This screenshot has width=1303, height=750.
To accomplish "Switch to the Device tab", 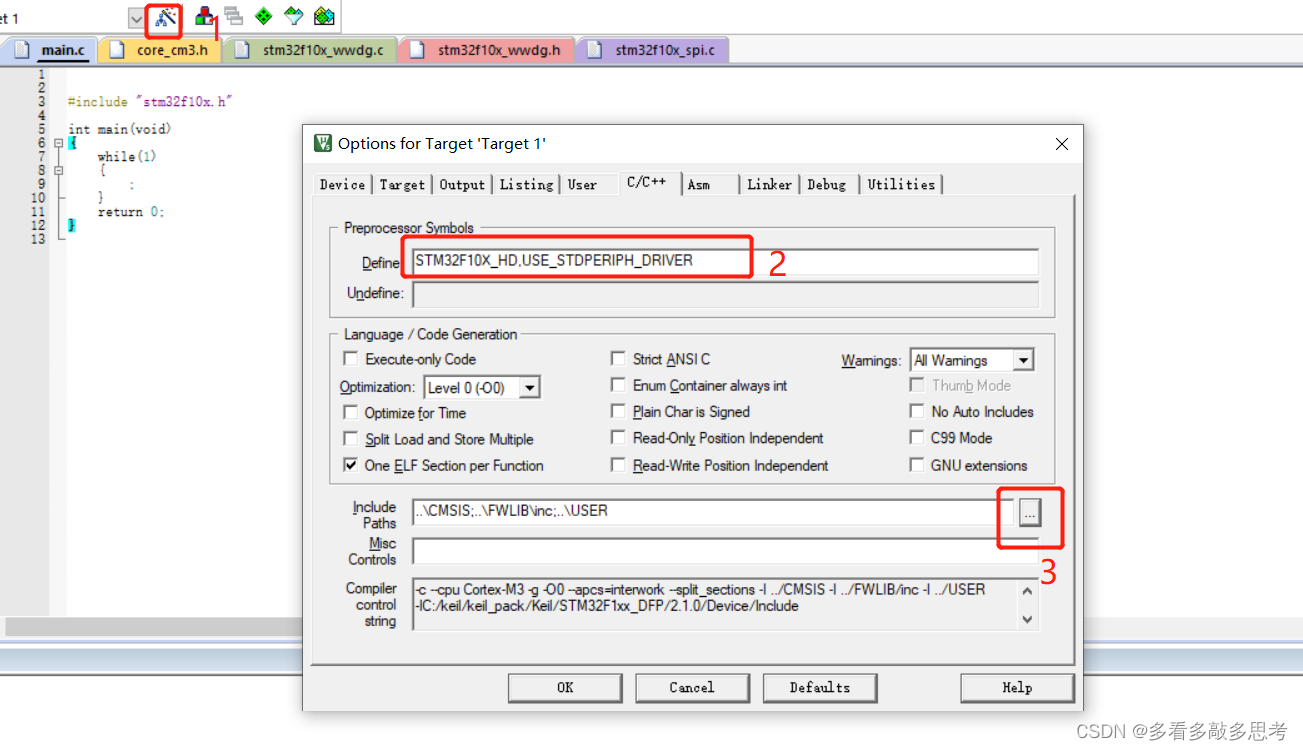I will [x=342, y=185].
